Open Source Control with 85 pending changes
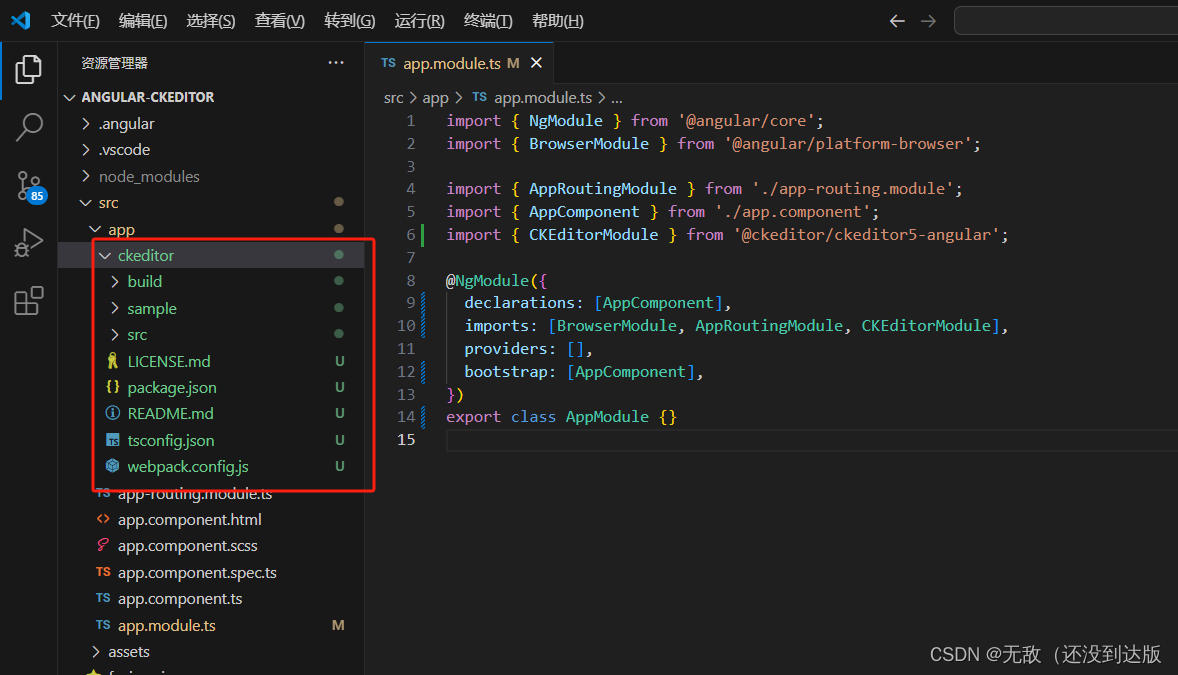This screenshot has width=1178, height=675. click(x=30, y=185)
